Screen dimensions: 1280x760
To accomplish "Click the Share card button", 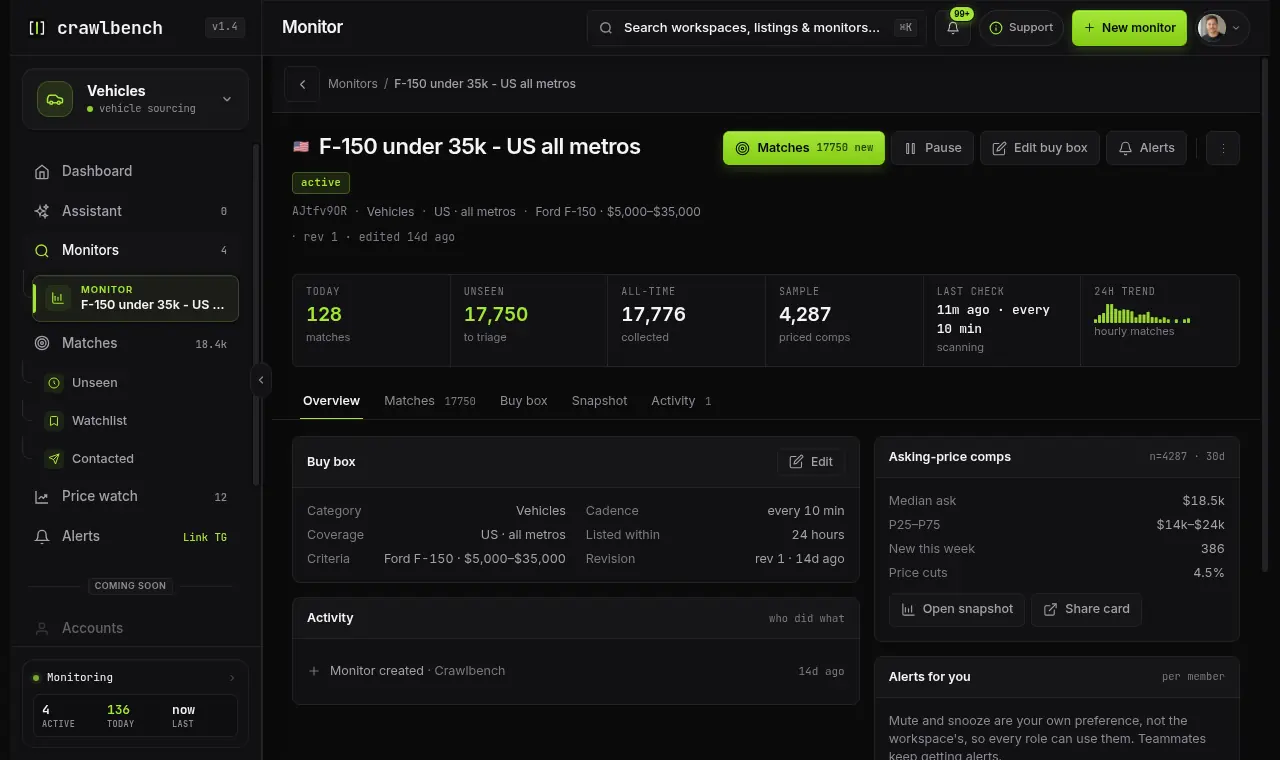I will (x=1087, y=609).
